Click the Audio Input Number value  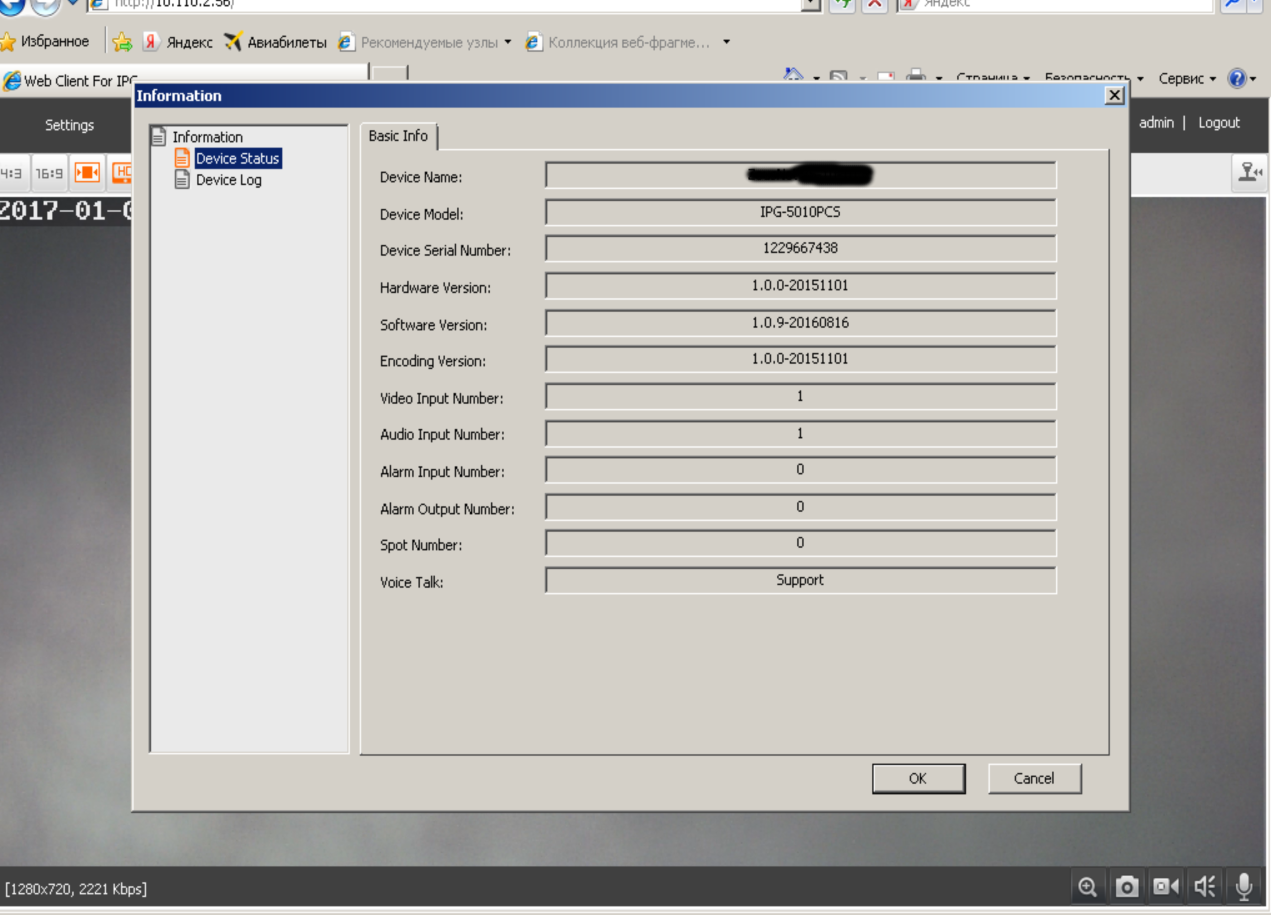tap(801, 433)
